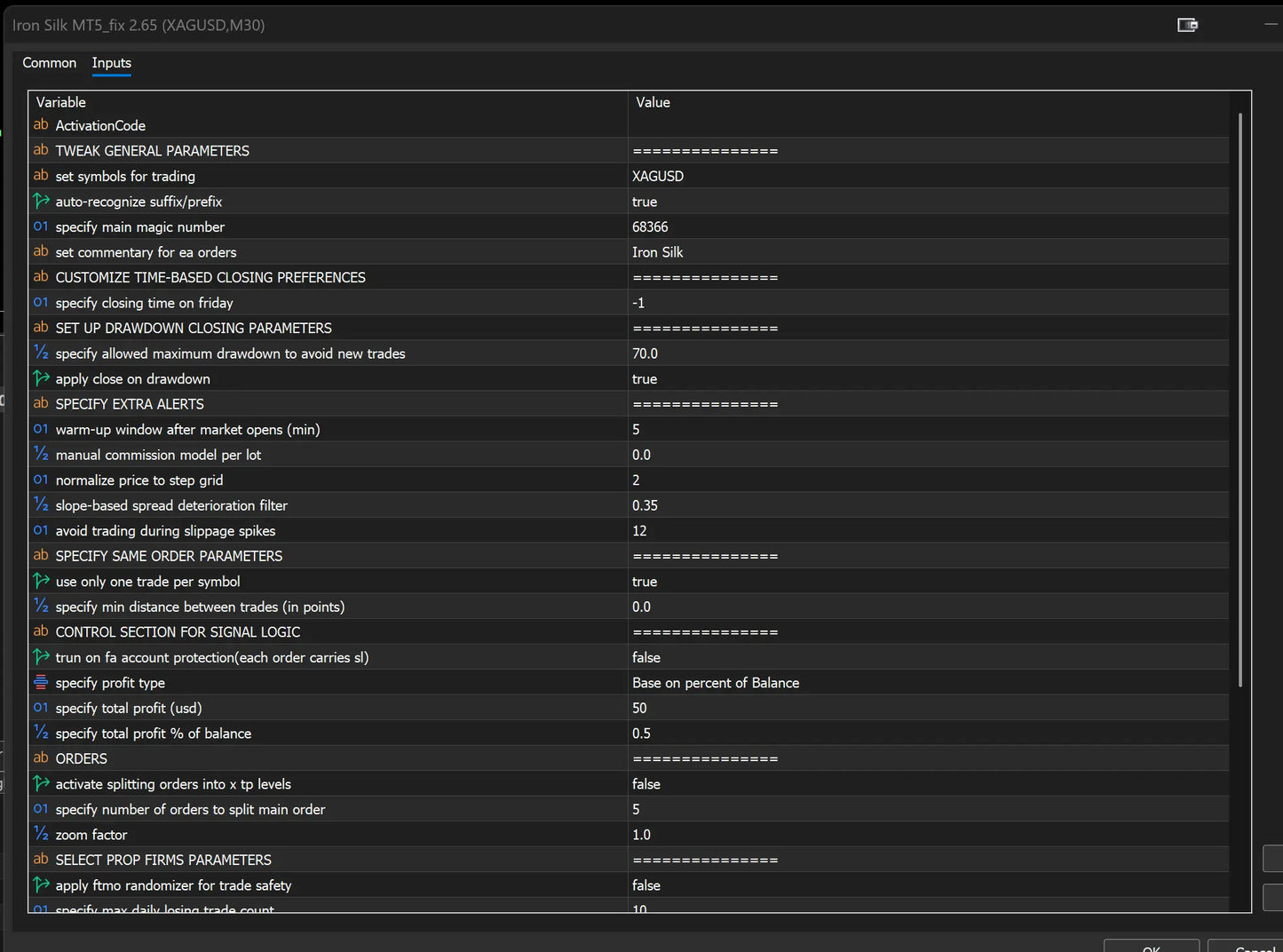Click the boolean icon for activate splitting orders
Image resolution: width=1283 pixels, height=952 pixels.
(x=41, y=783)
